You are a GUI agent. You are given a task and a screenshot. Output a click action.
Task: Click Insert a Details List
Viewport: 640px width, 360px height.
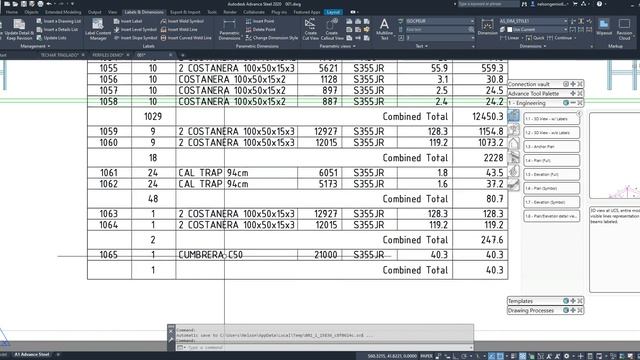coord(58,29)
